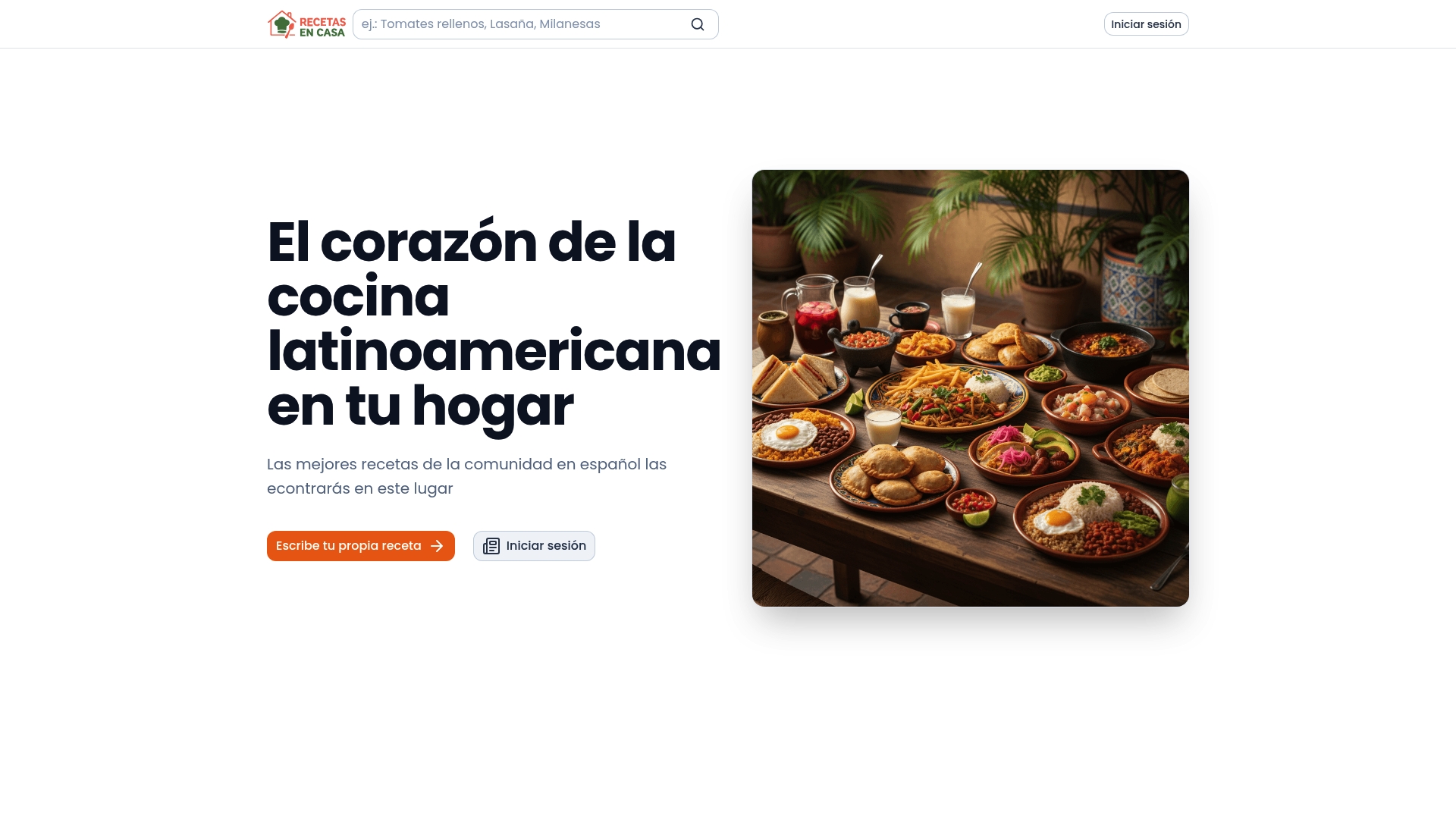Click the heading line El corazón de la

pyautogui.click(x=471, y=242)
